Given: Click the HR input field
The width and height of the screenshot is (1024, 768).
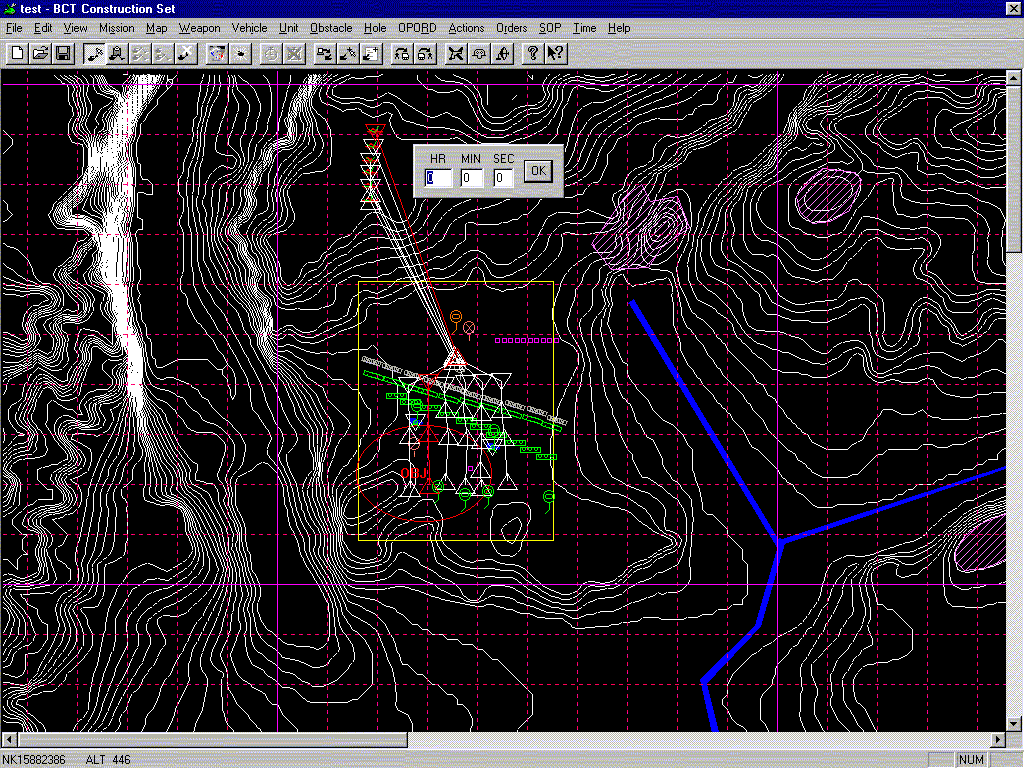Looking at the screenshot, I should pos(438,178).
